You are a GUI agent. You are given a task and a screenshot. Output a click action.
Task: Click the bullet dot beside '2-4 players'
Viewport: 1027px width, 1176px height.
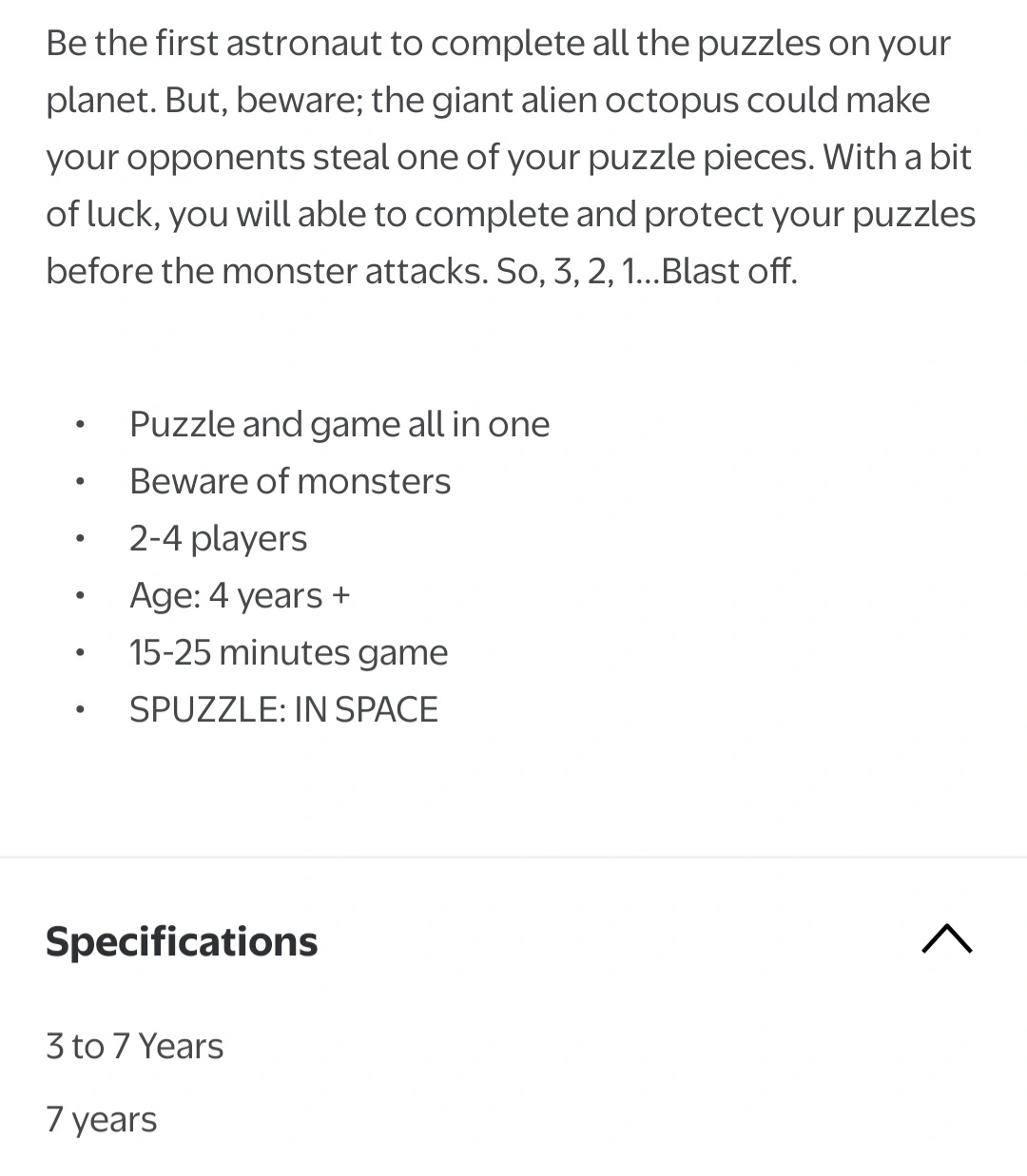82,539
